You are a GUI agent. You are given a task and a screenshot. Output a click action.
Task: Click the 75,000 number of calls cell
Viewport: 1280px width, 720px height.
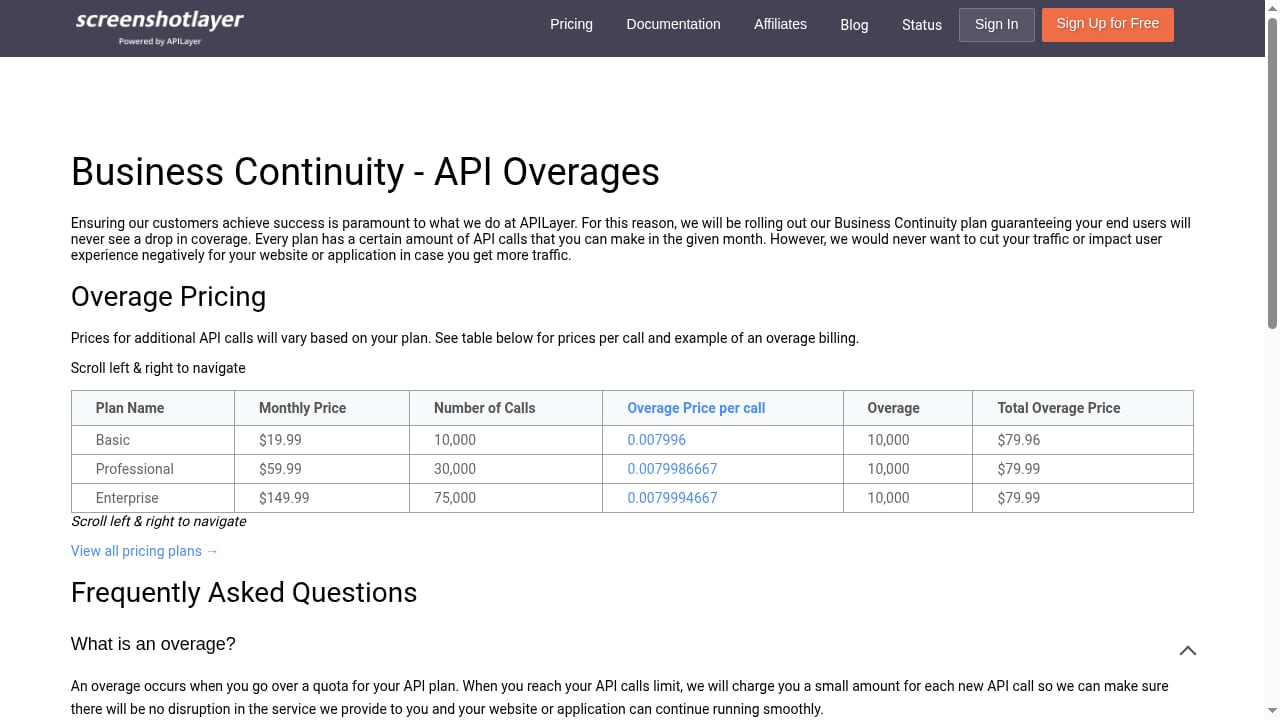click(506, 498)
